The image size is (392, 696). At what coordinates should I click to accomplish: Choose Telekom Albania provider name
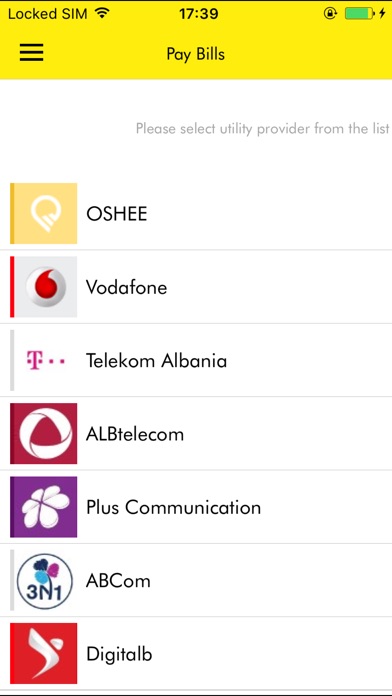click(156, 360)
